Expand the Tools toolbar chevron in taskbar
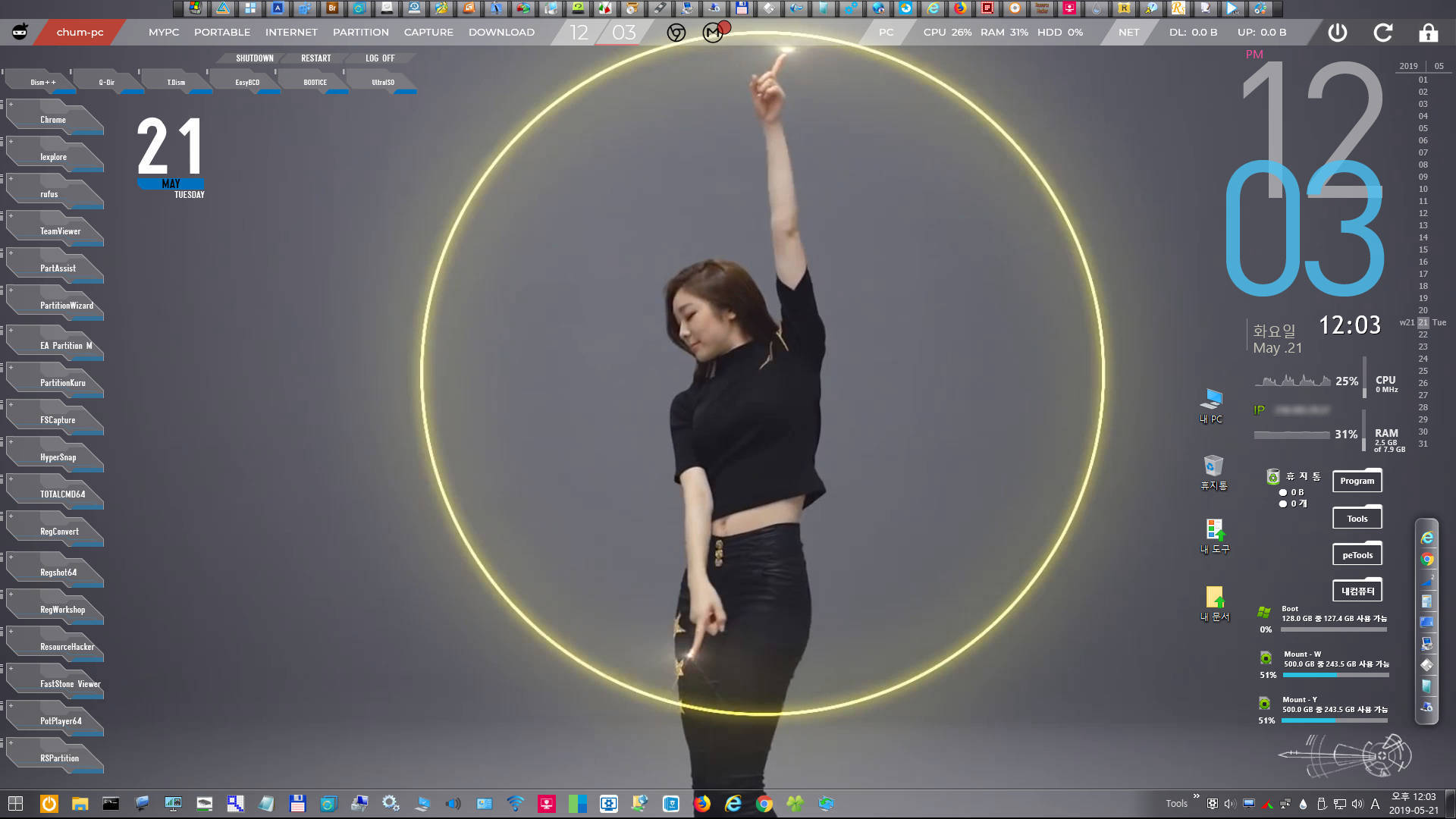 [x=1196, y=796]
